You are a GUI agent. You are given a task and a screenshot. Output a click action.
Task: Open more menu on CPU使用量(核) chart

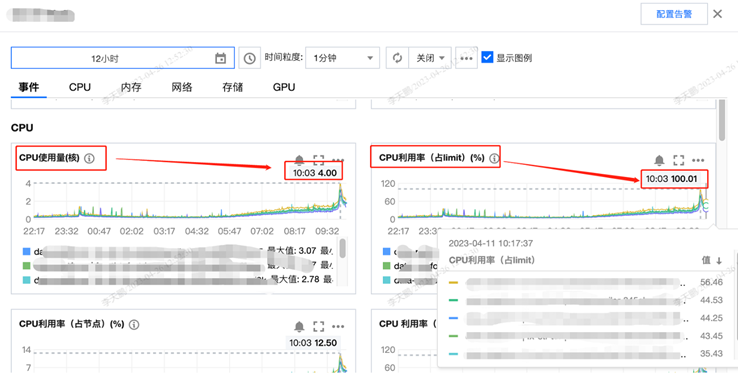click(x=338, y=160)
